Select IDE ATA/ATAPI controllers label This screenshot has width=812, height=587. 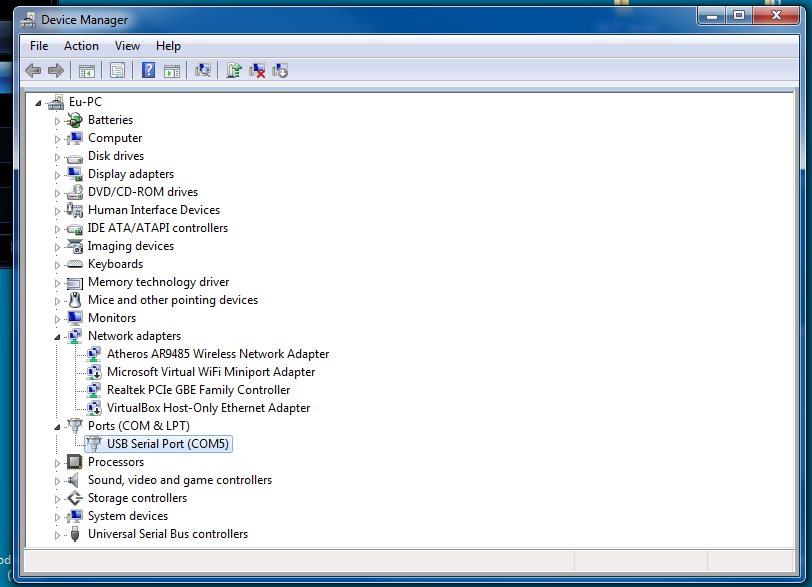(x=157, y=228)
